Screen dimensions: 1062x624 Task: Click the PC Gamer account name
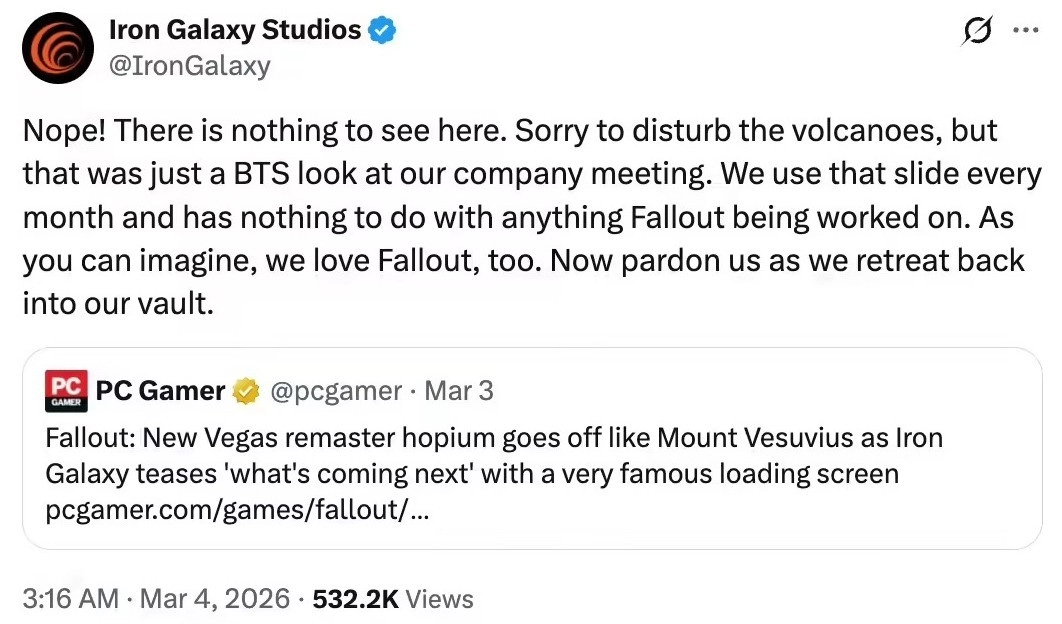160,391
